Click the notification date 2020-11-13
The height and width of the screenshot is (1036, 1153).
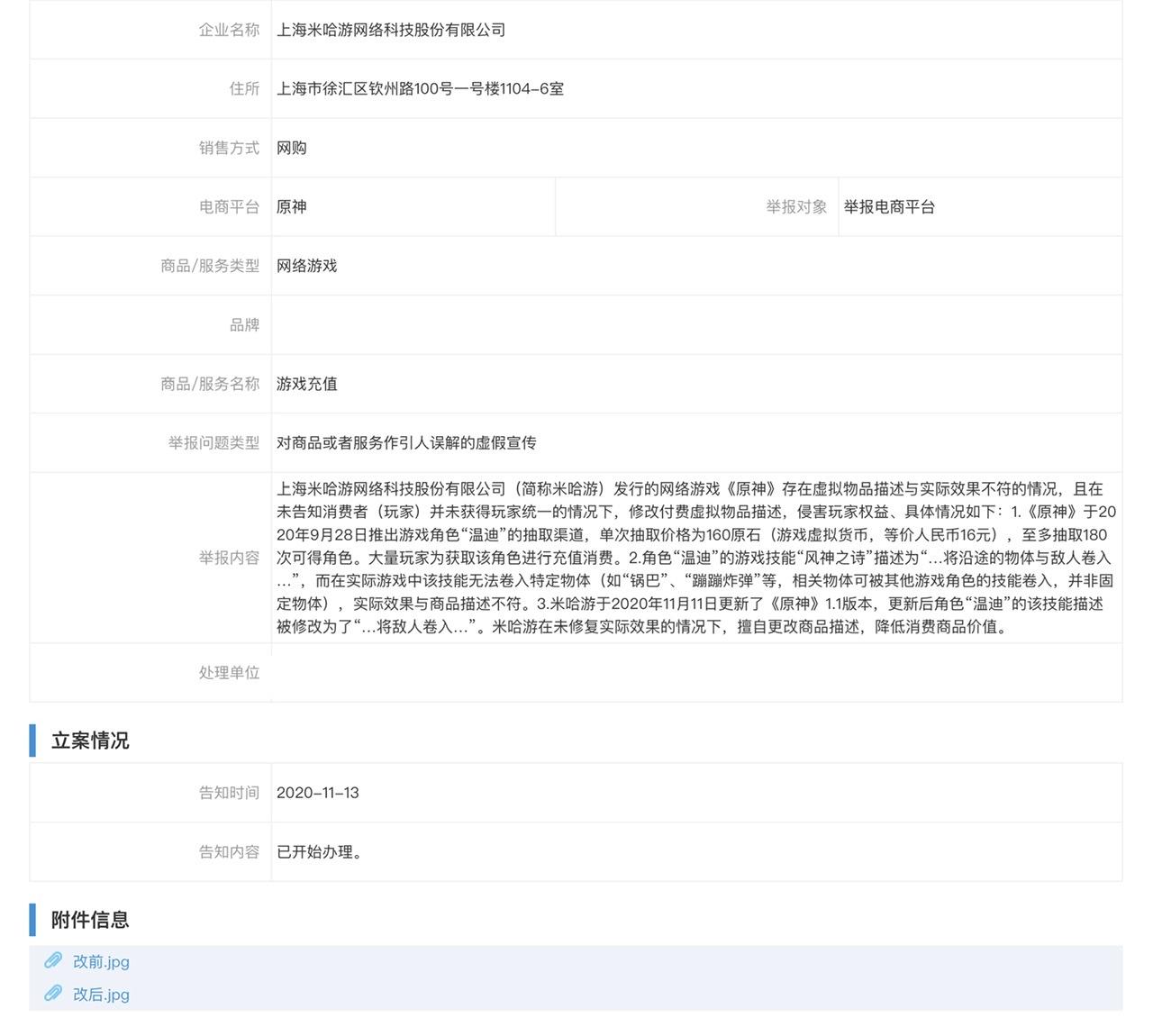click(318, 793)
